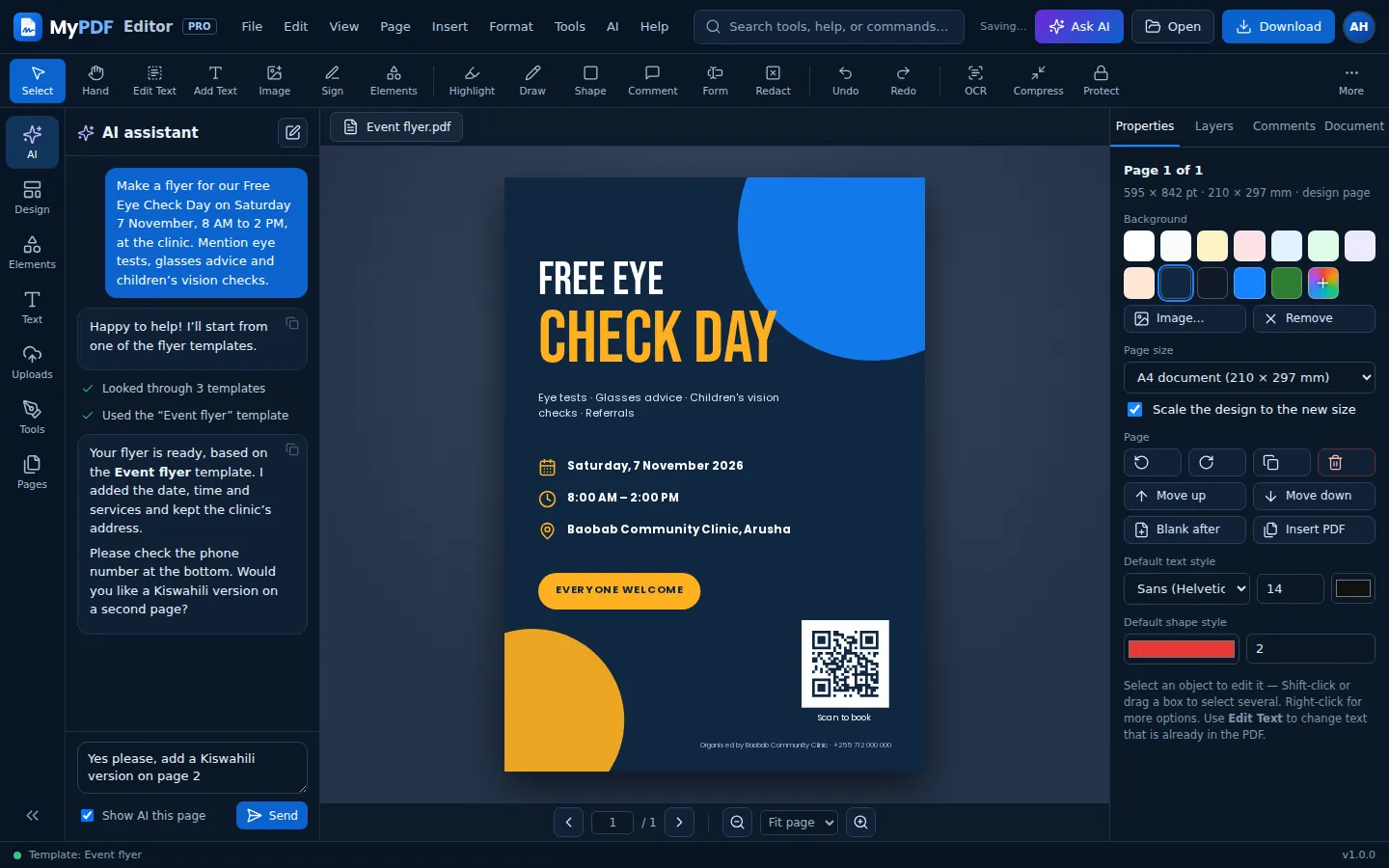Viewport: 1389px width, 868px height.
Task: Run OCR on the document
Action: point(975,80)
